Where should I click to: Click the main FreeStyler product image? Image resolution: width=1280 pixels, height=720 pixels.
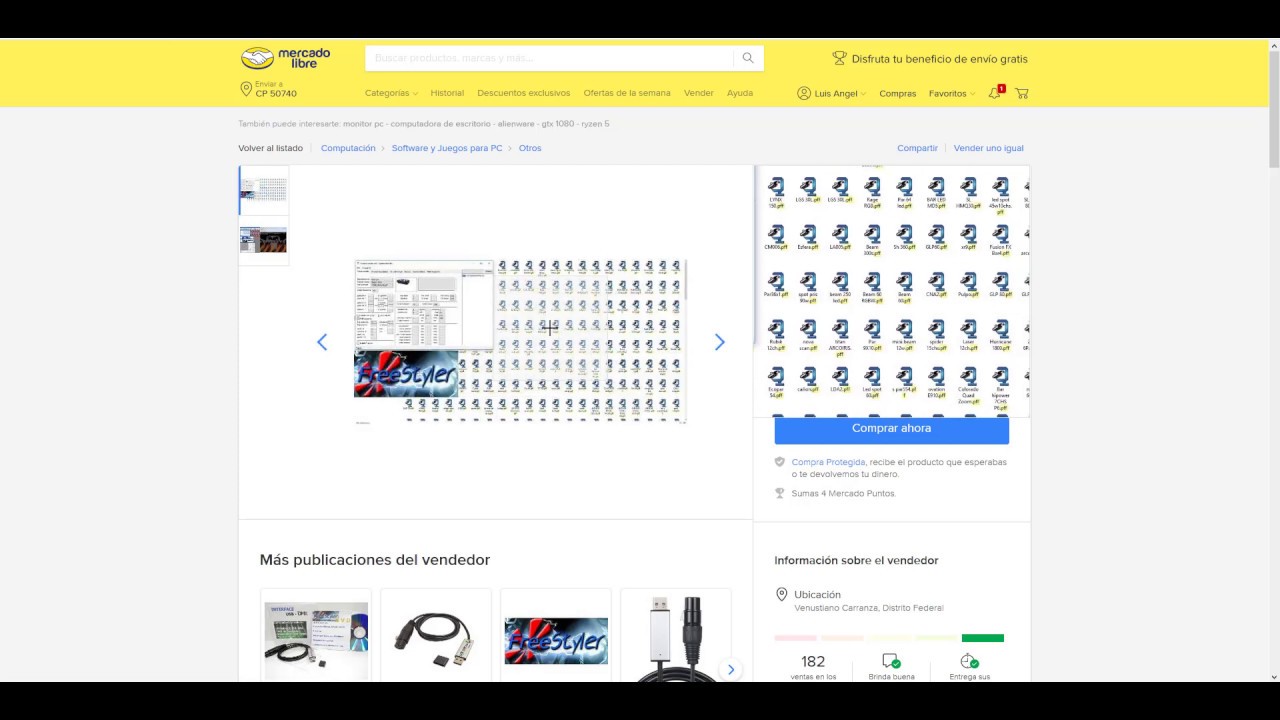520,342
